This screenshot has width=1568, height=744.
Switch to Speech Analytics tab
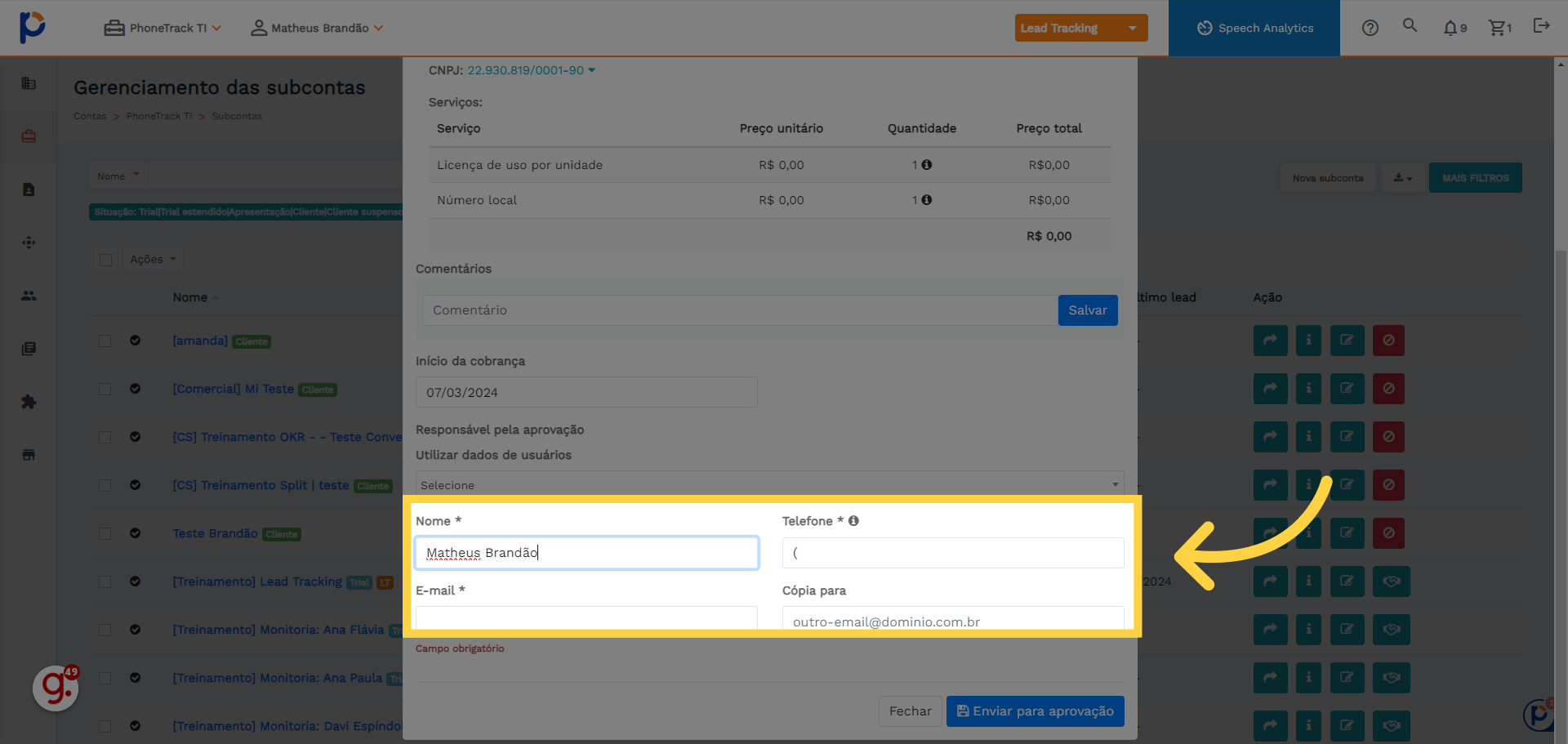(1254, 28)
